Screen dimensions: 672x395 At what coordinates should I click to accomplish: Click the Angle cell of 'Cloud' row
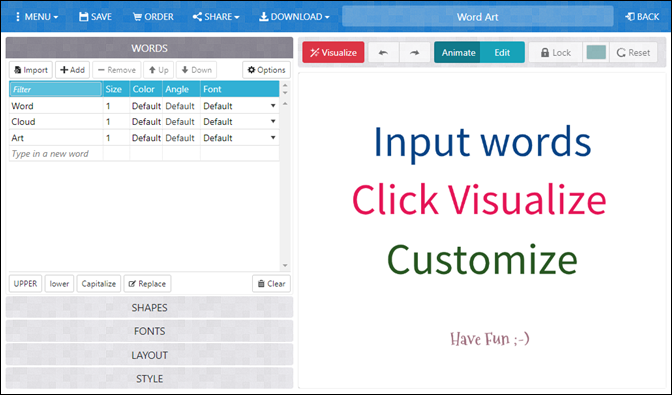point(181,122)
